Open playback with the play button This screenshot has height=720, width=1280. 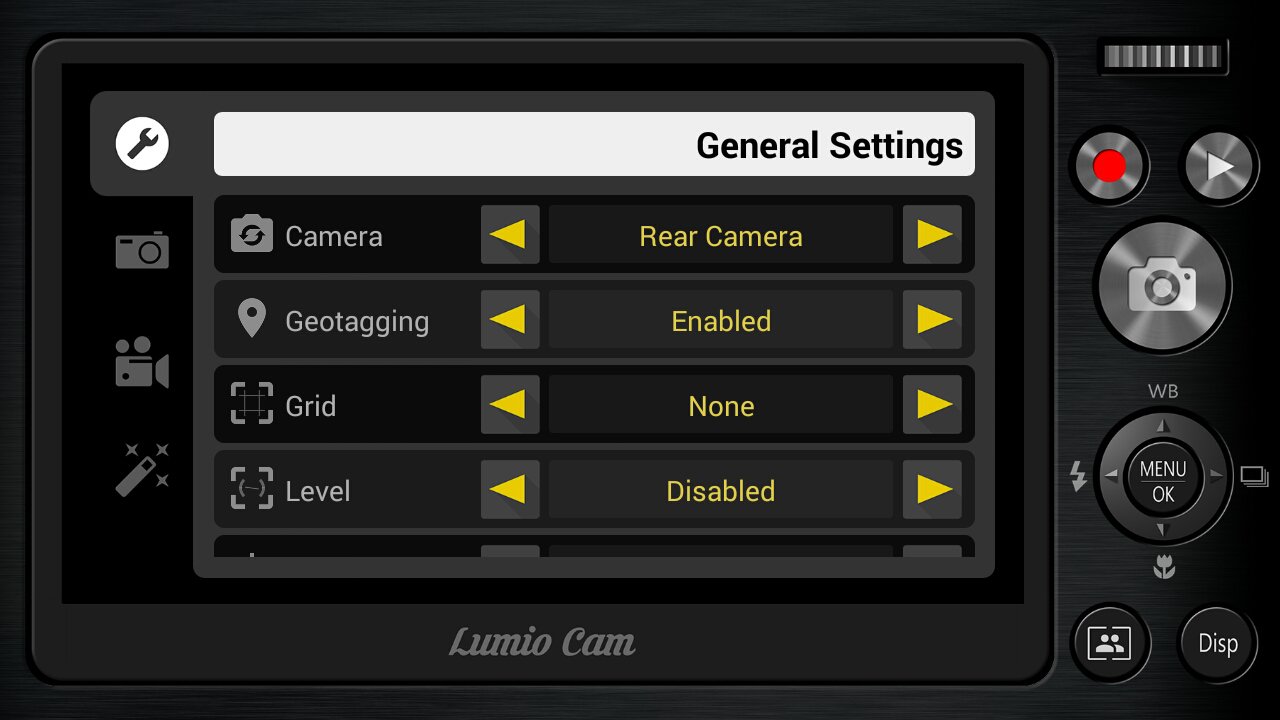(1219, 166)
